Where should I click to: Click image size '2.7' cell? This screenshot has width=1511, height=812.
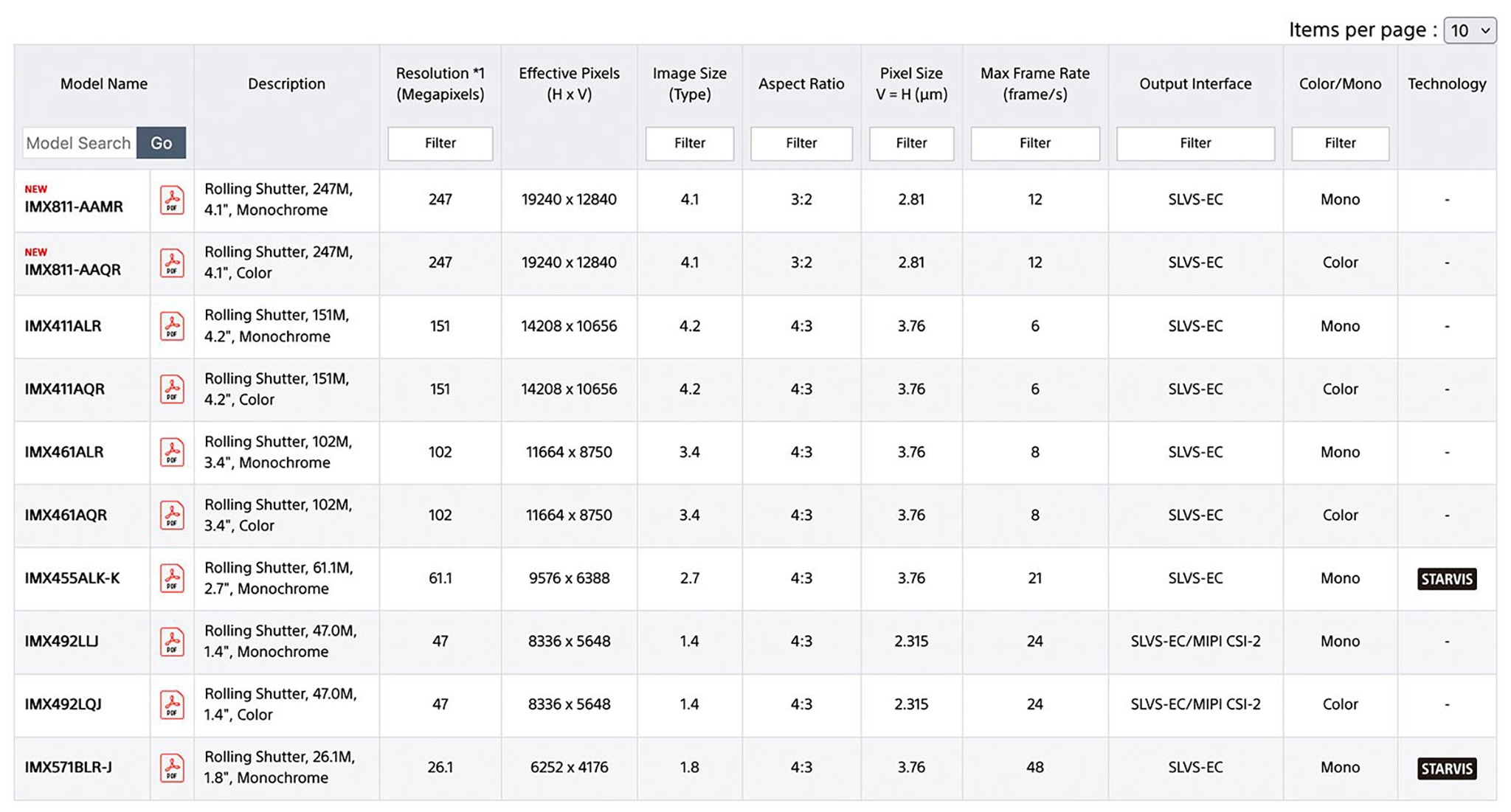point(690,578)
